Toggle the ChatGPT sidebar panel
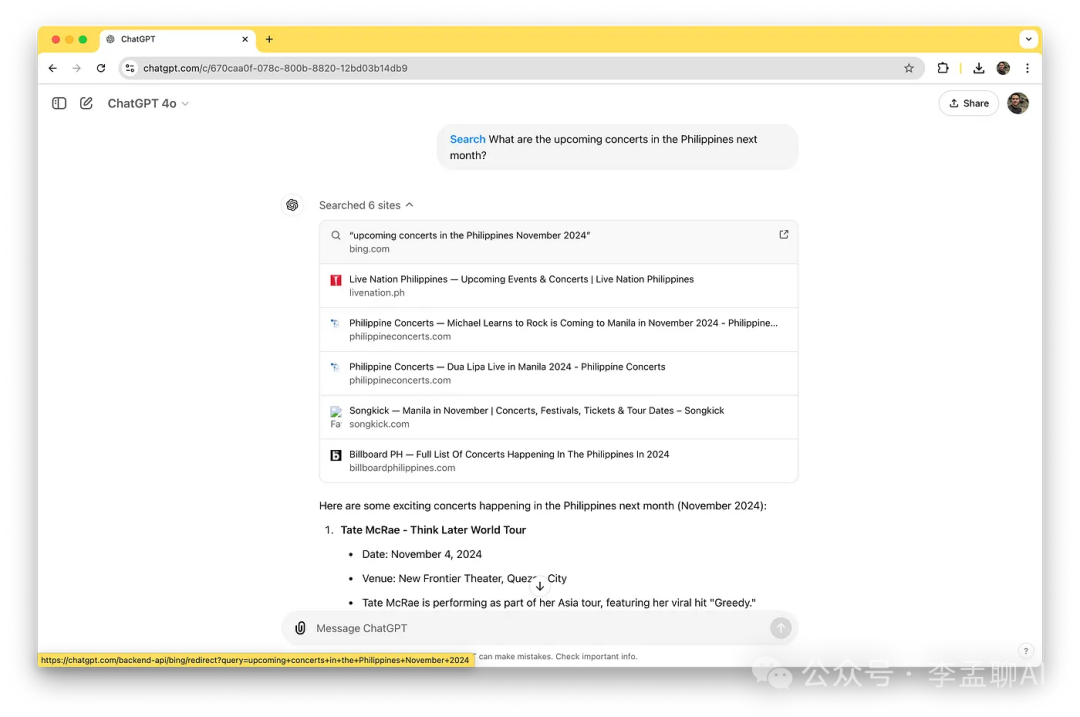1080x717 pixels. point(59,103)
